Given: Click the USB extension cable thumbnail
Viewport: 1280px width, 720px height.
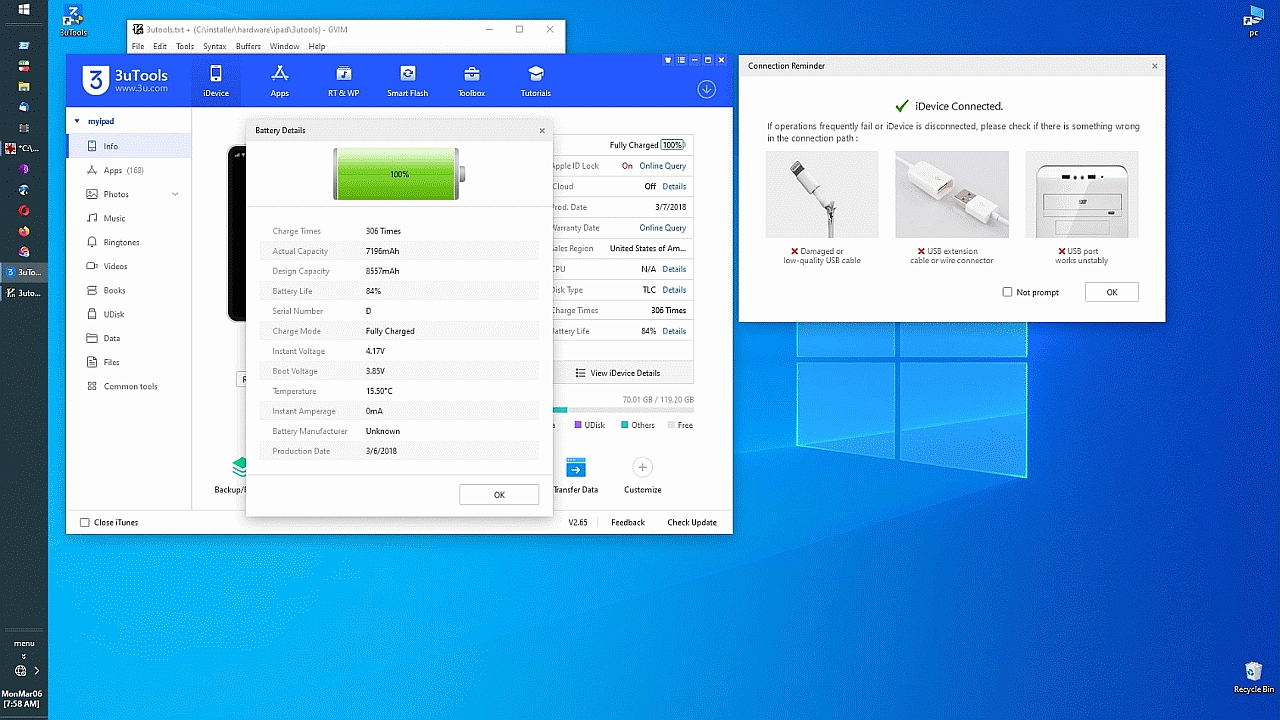Looking at the screenshot, I should tap(952, 194).
